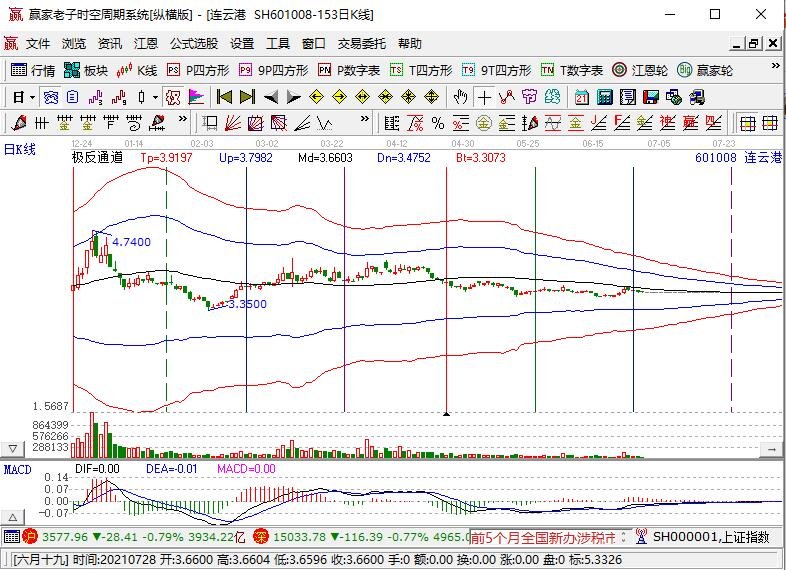
Task: Toggle the last grid layout icon
Action: 770,122
